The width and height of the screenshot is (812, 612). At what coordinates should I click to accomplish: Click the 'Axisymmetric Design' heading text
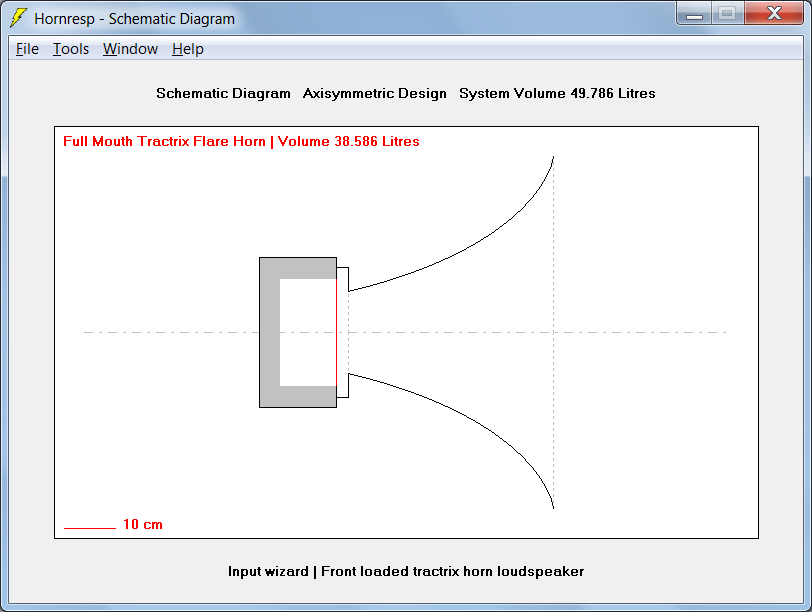coord(374,94)
